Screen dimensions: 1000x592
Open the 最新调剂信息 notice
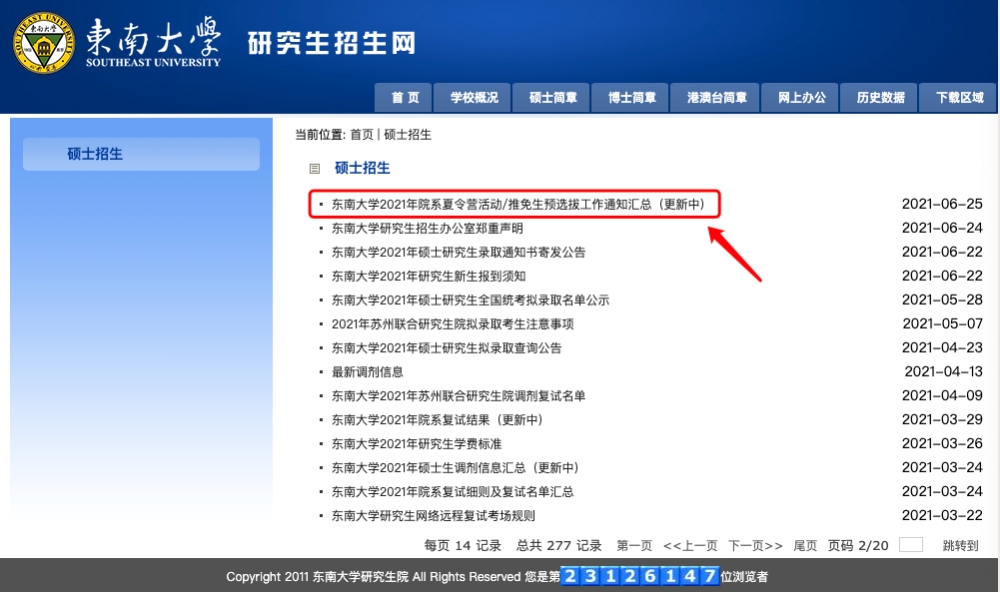367,372
